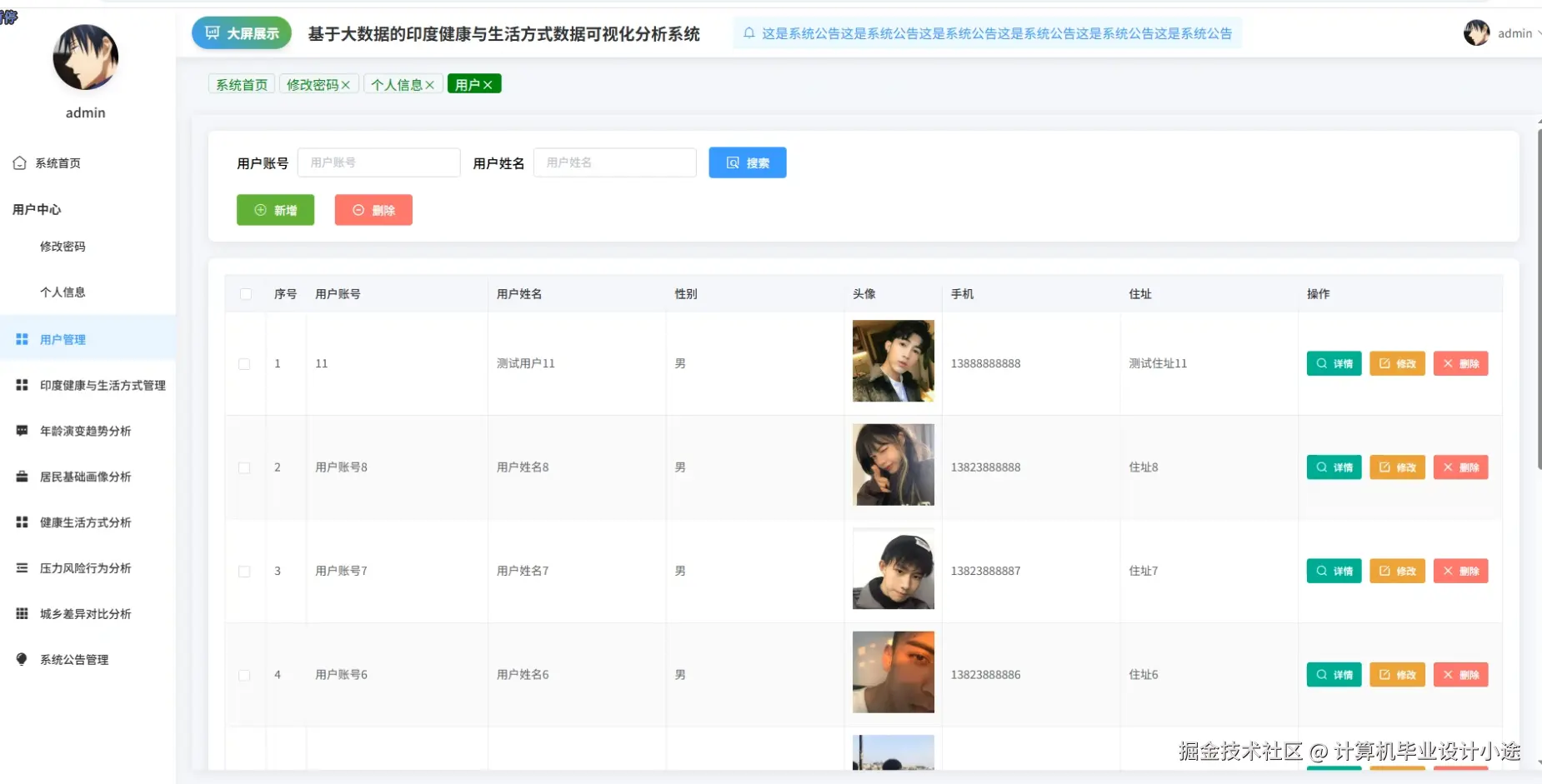Select the checkbox next to 用户账号8
This screenshot has height=784, width=1542.
point(245,467)
